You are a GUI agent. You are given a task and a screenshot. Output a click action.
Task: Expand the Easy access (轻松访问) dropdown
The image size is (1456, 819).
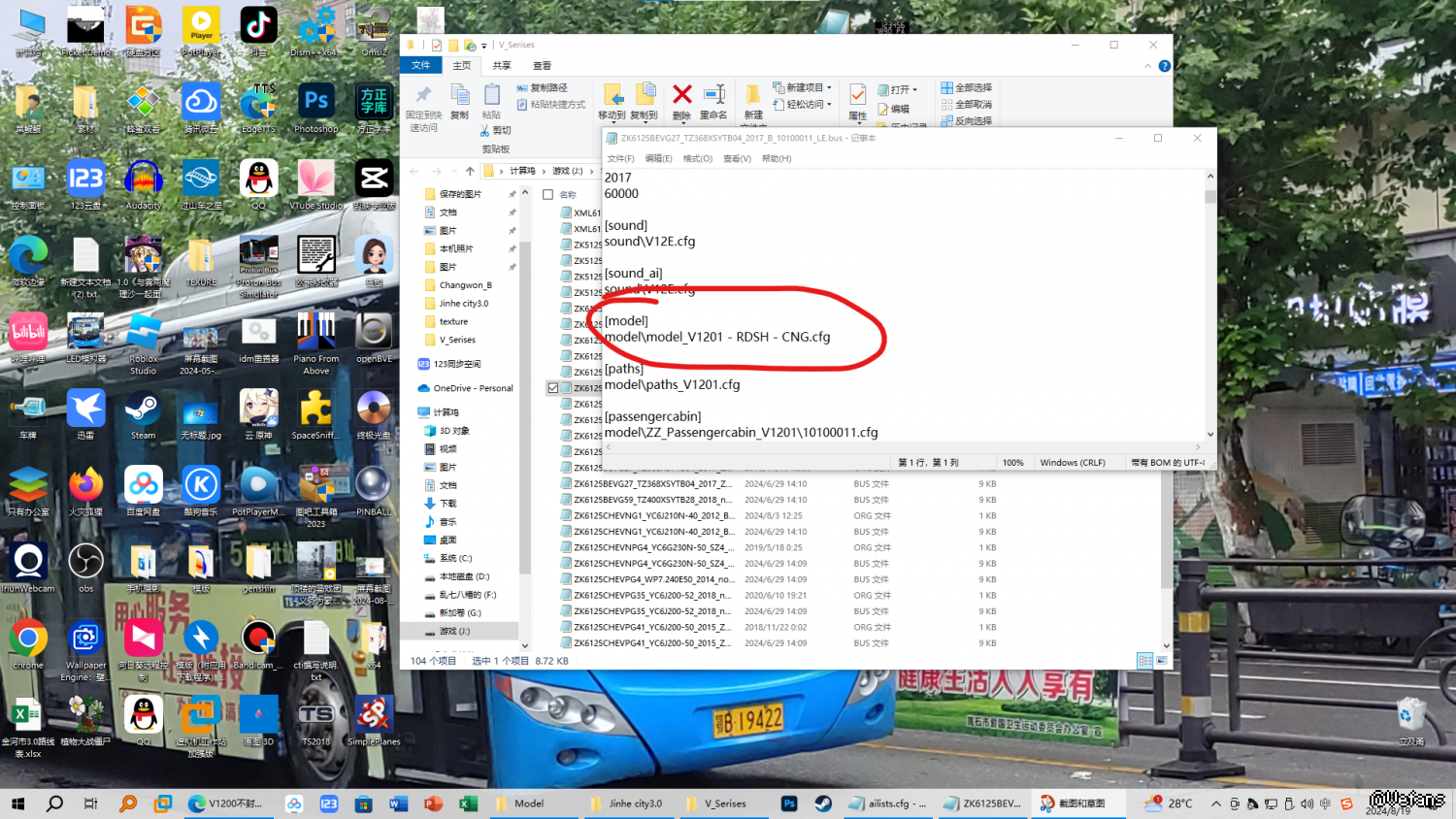(x=830, y=104)
